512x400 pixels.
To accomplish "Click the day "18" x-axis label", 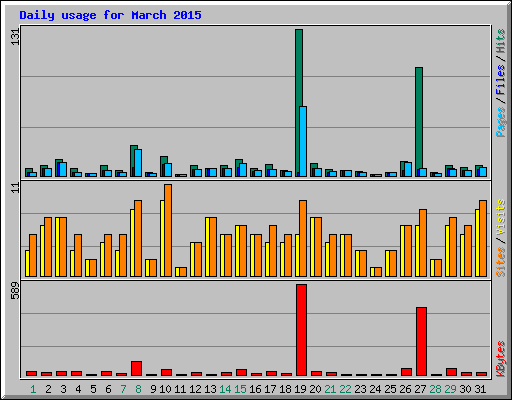I will click(x=285, y=389).
